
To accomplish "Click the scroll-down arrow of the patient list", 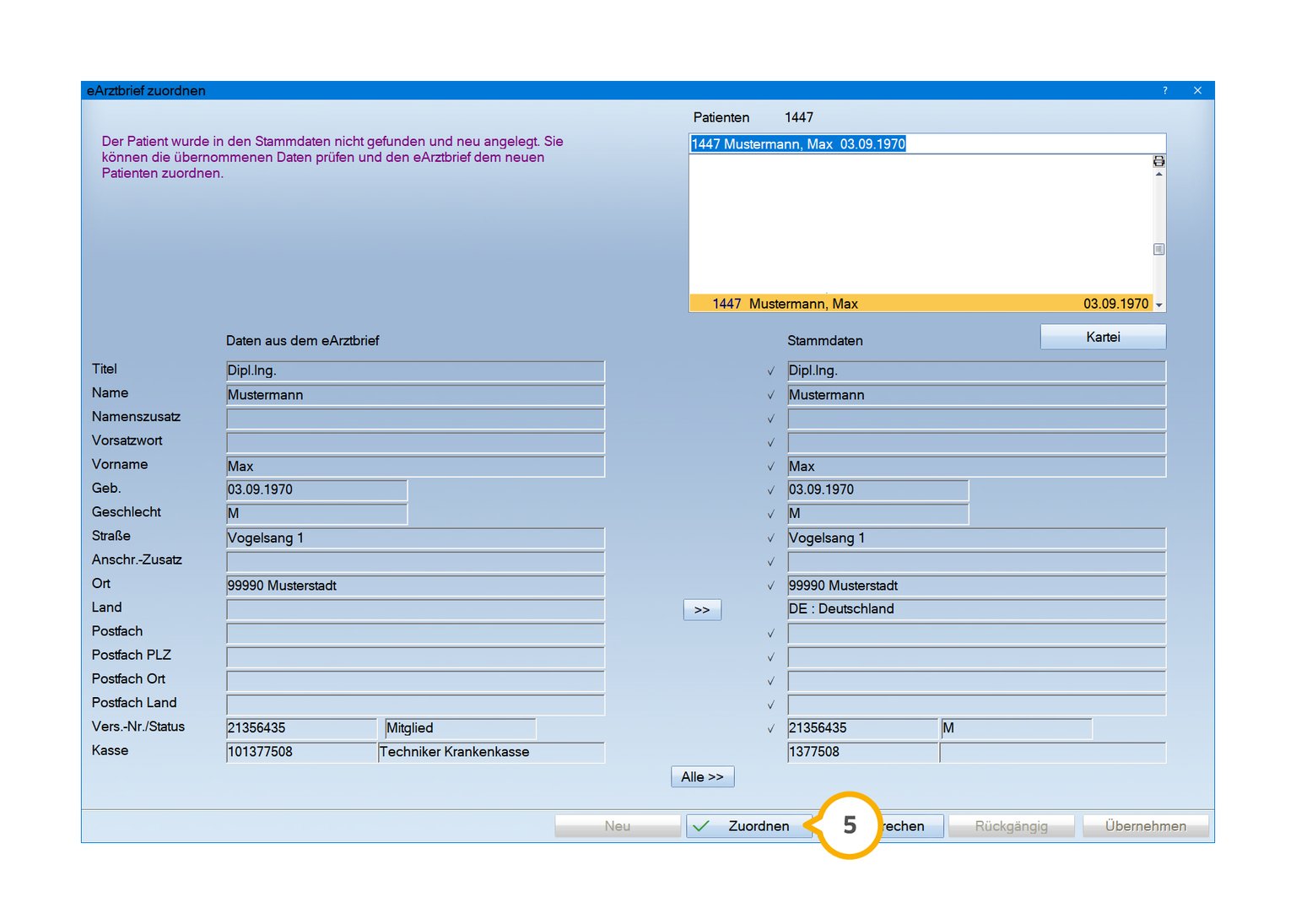I will (x=1158, y=305).
